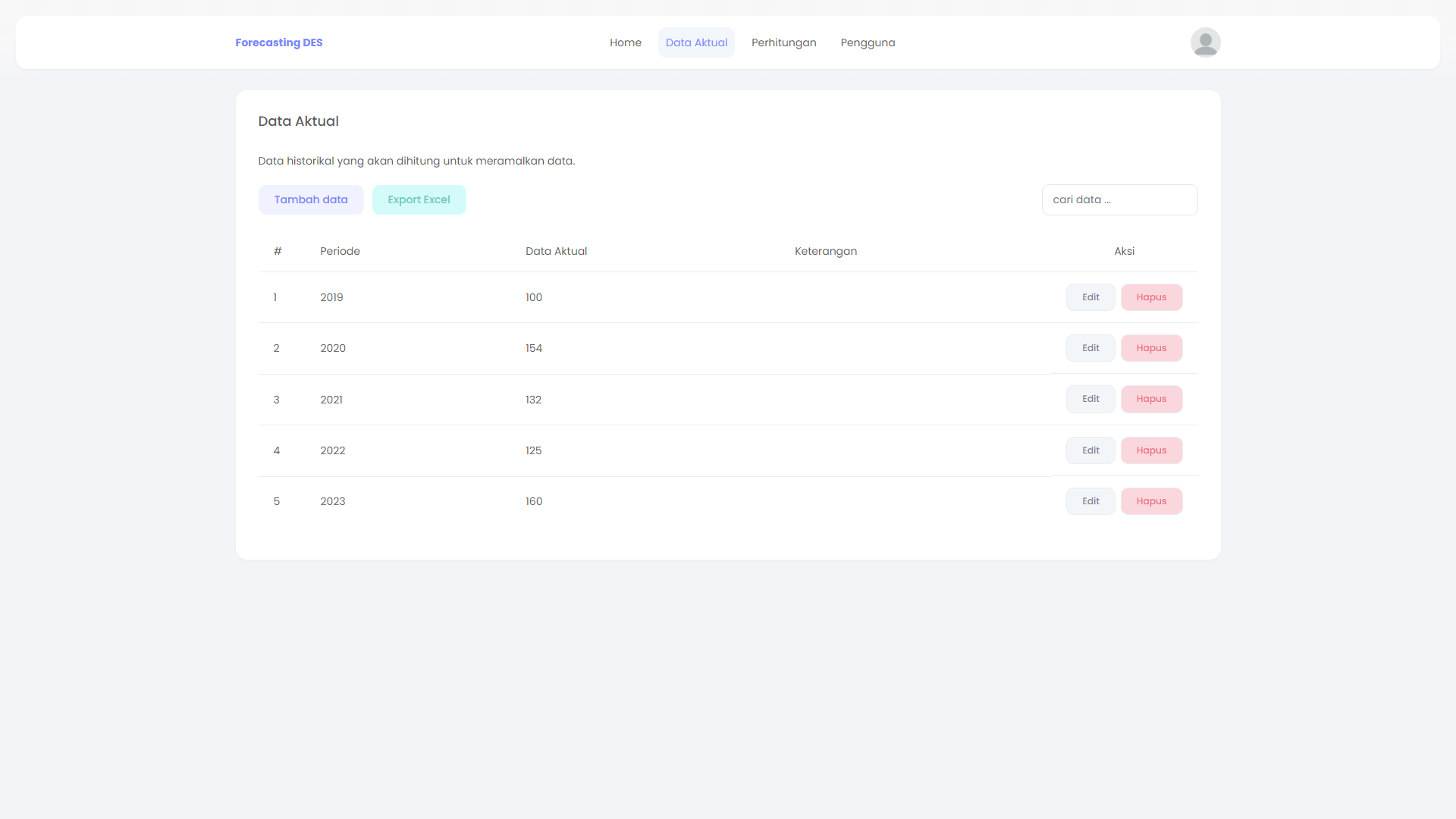Select the 2020 periode cell
This screenshot has width=1456, height=819.
click(x=333, y=348)
